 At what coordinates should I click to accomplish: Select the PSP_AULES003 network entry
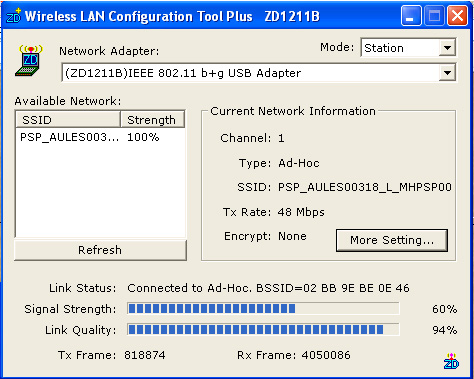[100, 137]
